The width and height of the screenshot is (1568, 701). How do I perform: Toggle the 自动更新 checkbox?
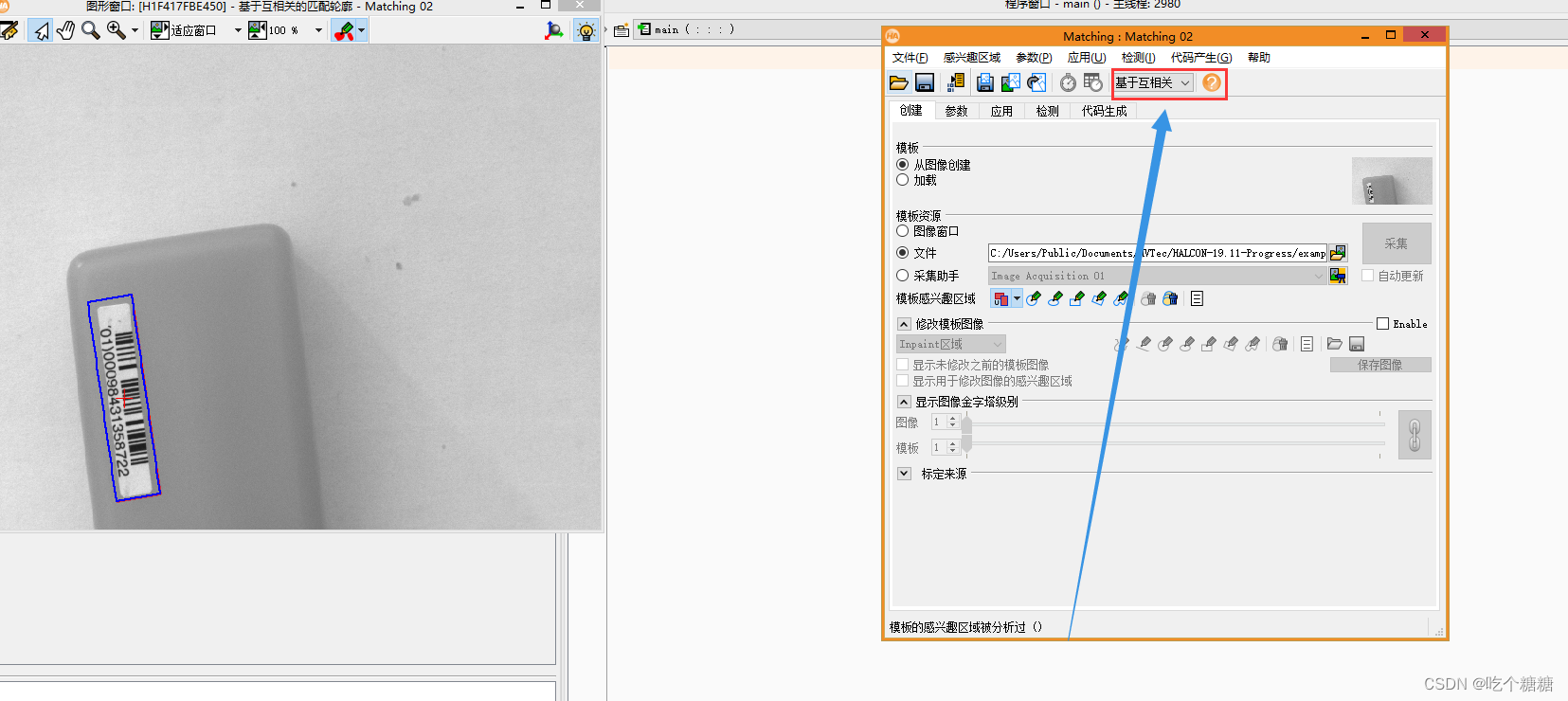tap(1367, 276)
